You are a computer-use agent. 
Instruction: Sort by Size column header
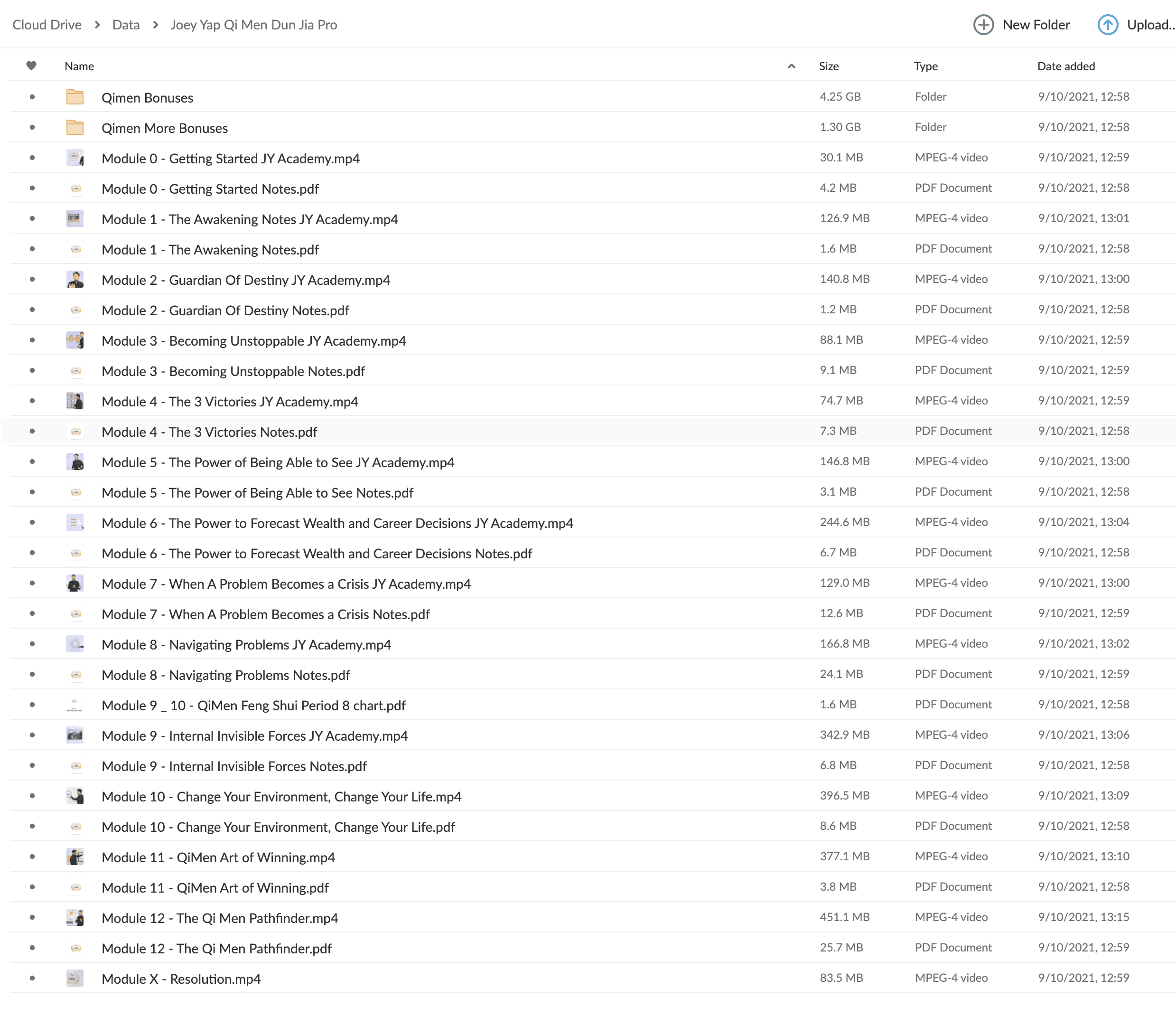click(829, 66)
